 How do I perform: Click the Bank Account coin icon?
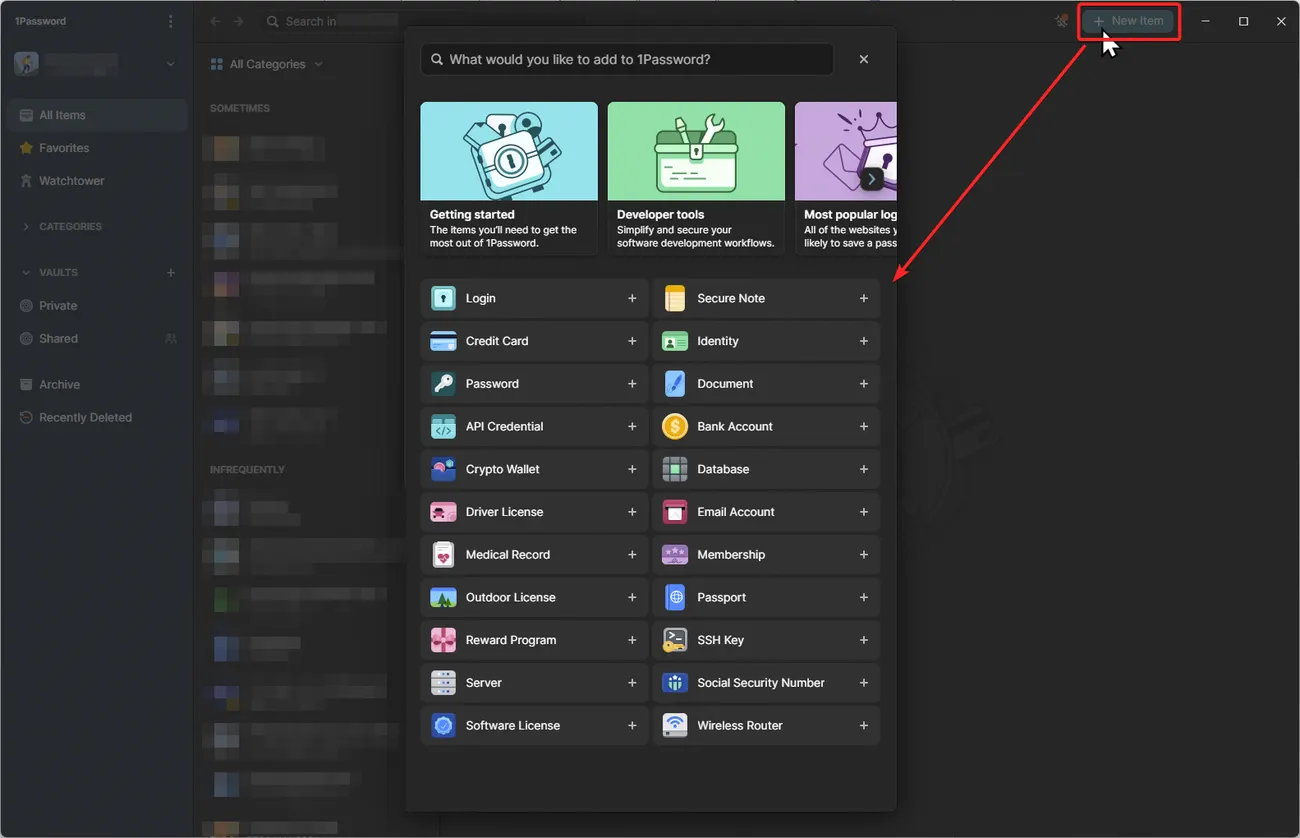pos(675,427)
